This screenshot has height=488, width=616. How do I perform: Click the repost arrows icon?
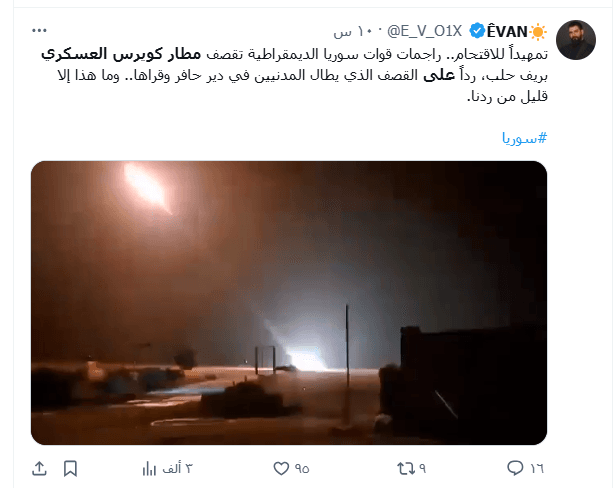point(405,468)
